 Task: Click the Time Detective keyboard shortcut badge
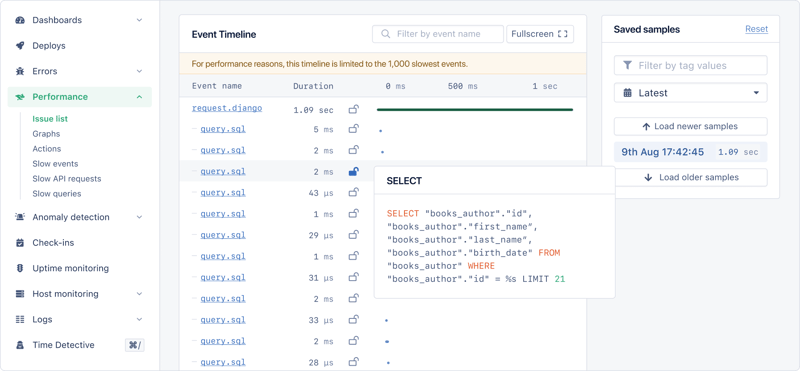[x=135, y=345]
